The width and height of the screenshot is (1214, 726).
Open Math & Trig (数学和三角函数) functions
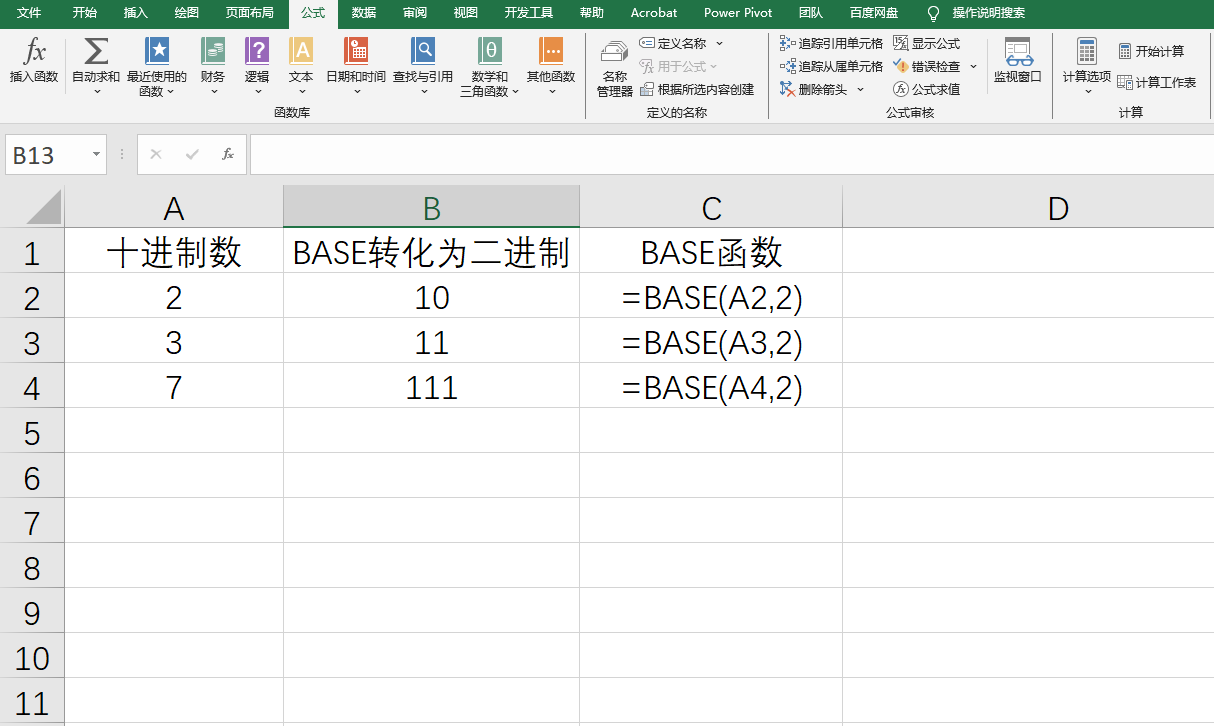(490, 67)
